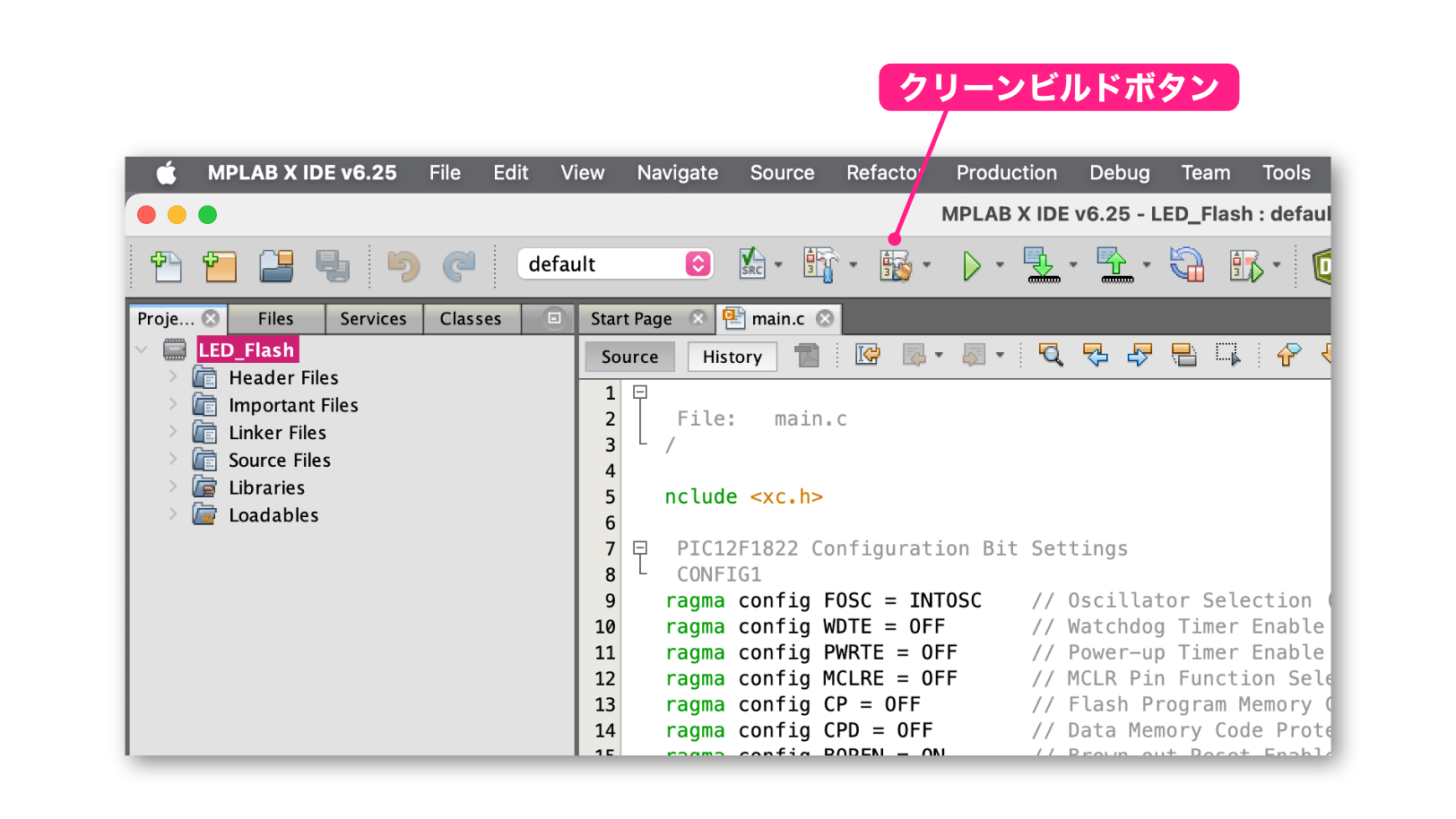1456x819 pixels.
Task: Click the Find Previous Occurrence icon
Action: [1096, 355]
